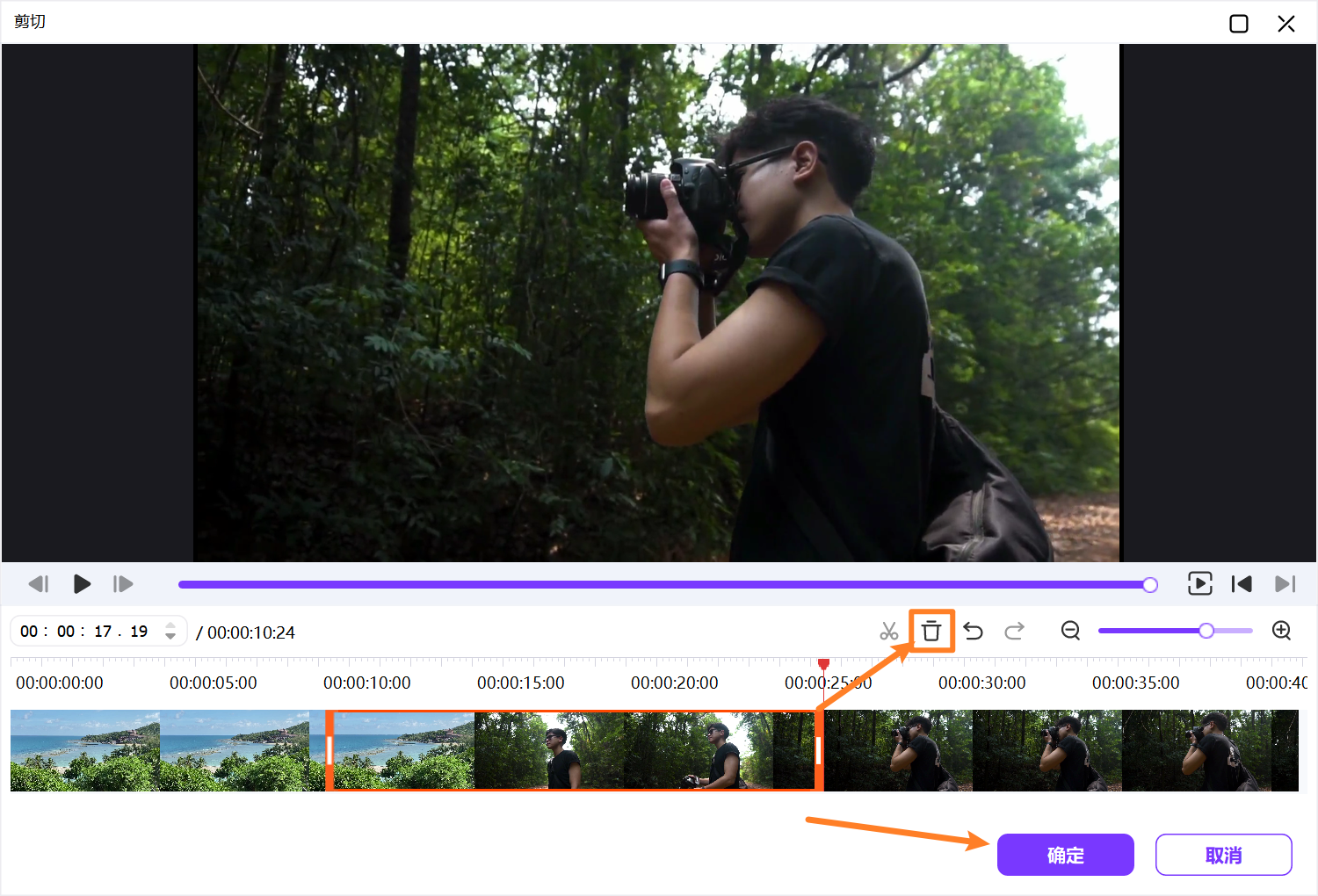The image size is (1318, 896).
Task: Click the 00:00:00:00 ruler label
Action: tap(60, 683)
